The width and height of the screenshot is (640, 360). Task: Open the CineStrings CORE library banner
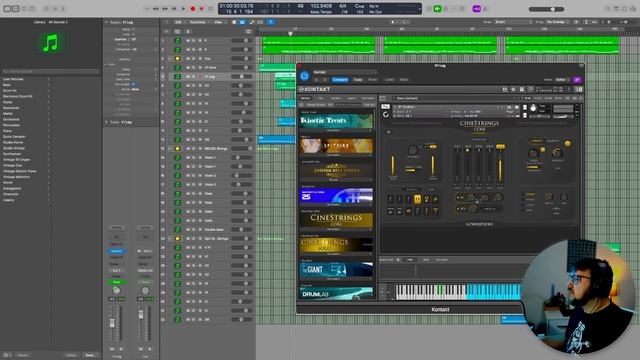pos(336,220)
